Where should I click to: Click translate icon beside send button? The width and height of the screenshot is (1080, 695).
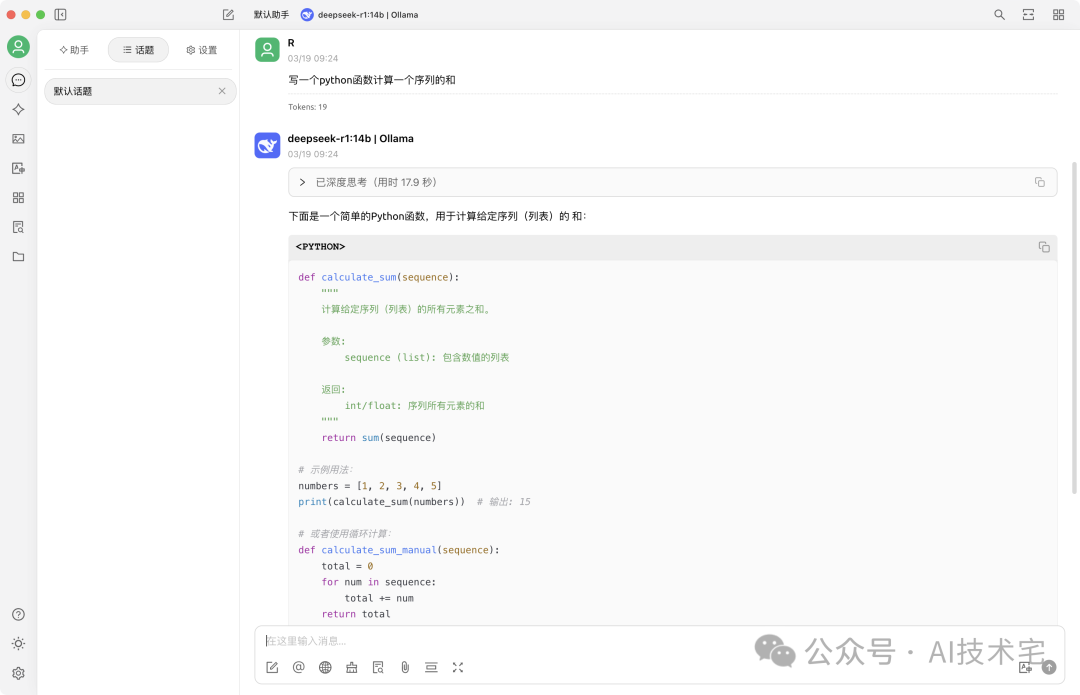pos(1026,667)
